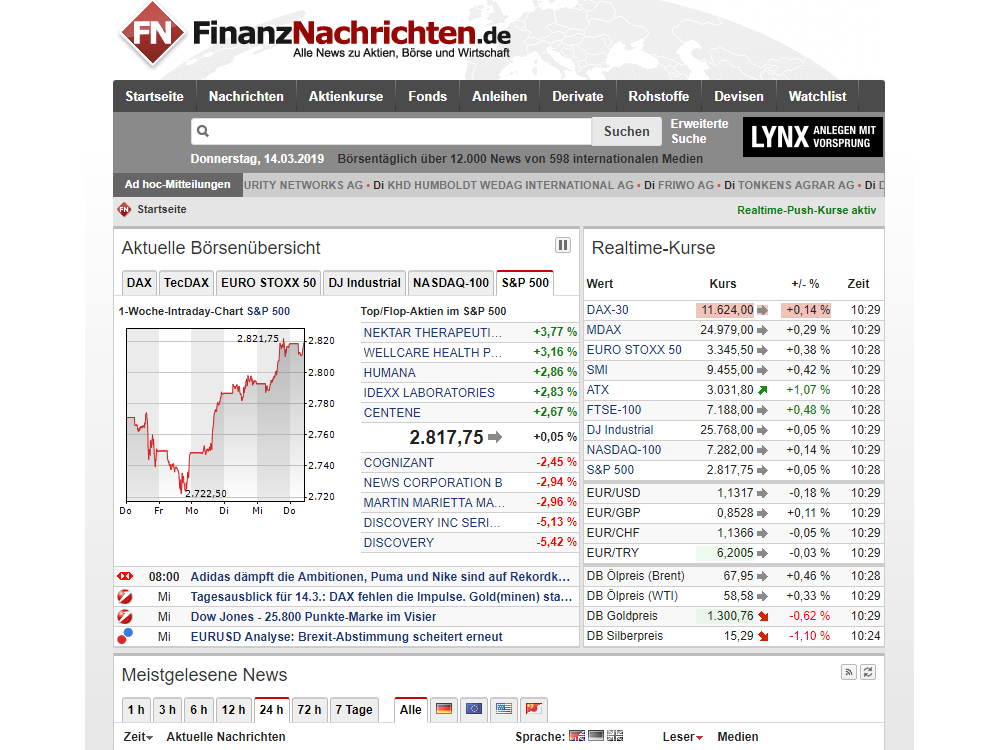Switch to the DAX tab
Viewport: 1000px width, 750px height.
tap(139, 283)
